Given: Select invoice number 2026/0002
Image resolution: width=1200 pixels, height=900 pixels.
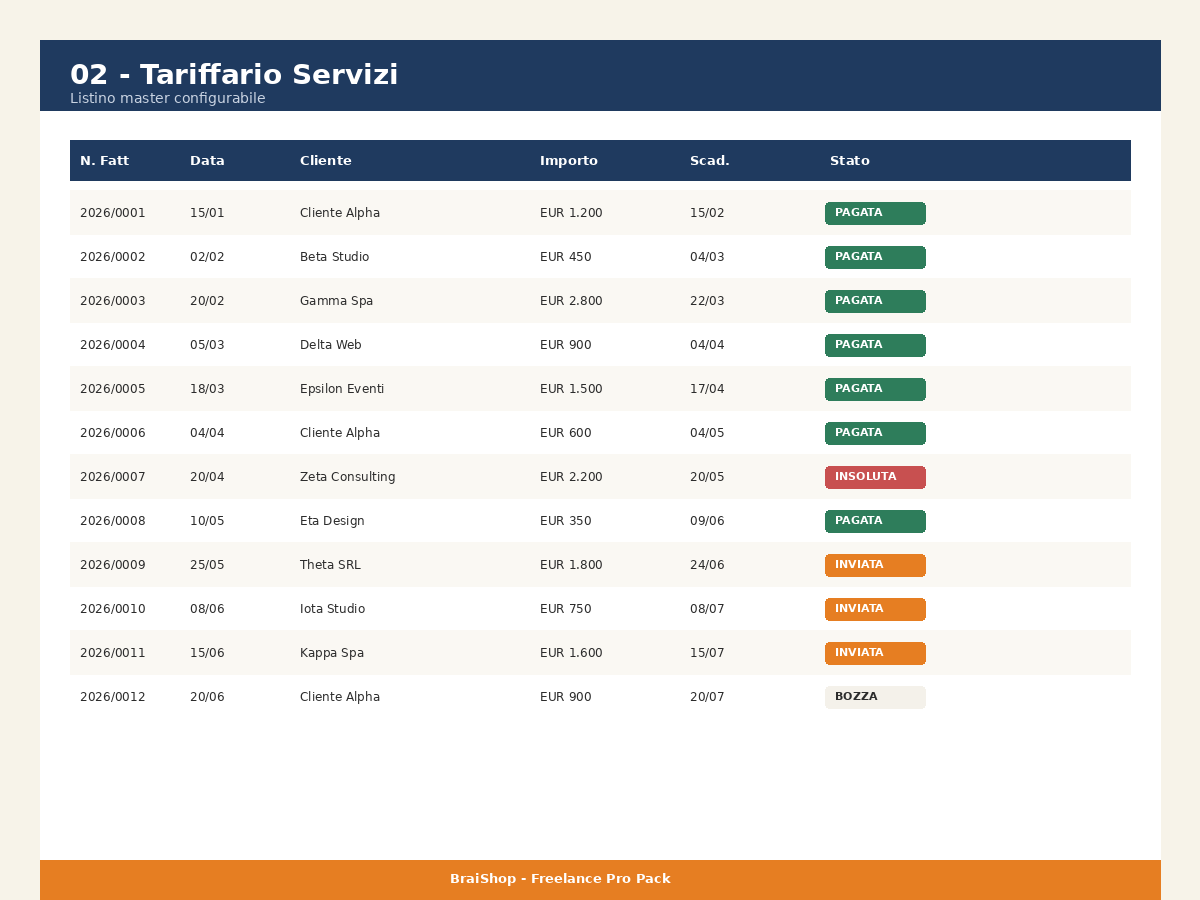Looking at the screenshot, I should [x=113, y=257].
